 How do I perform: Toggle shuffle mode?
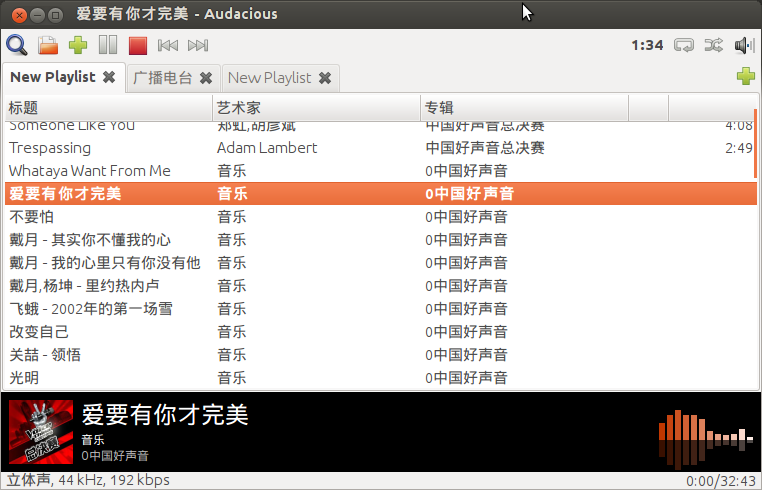714,45
